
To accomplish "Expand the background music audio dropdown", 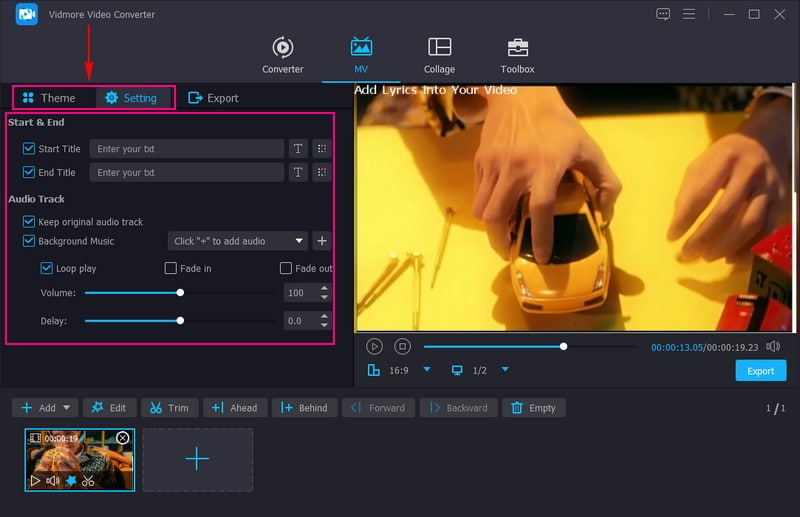I will (299, 241).
